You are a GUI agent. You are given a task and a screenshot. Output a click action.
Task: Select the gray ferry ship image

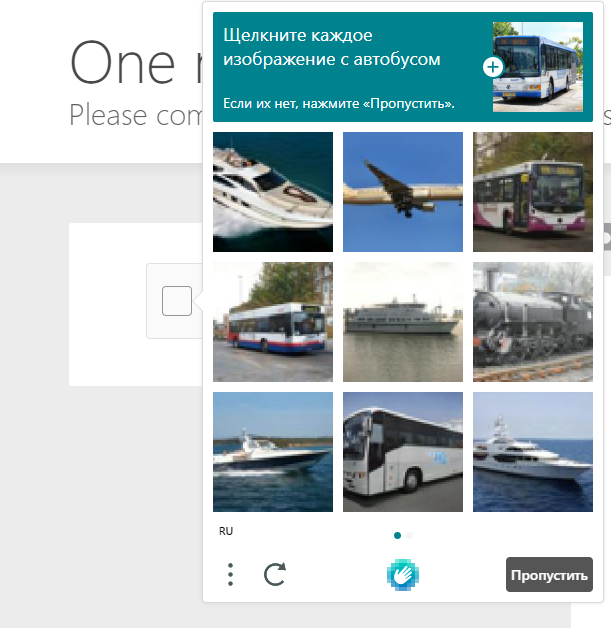click(403, 322)
